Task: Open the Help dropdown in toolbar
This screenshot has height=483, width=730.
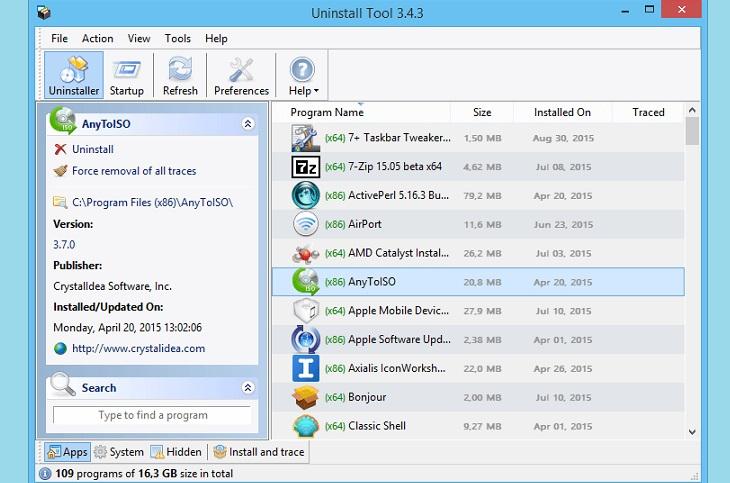Action: coord(303,75)
